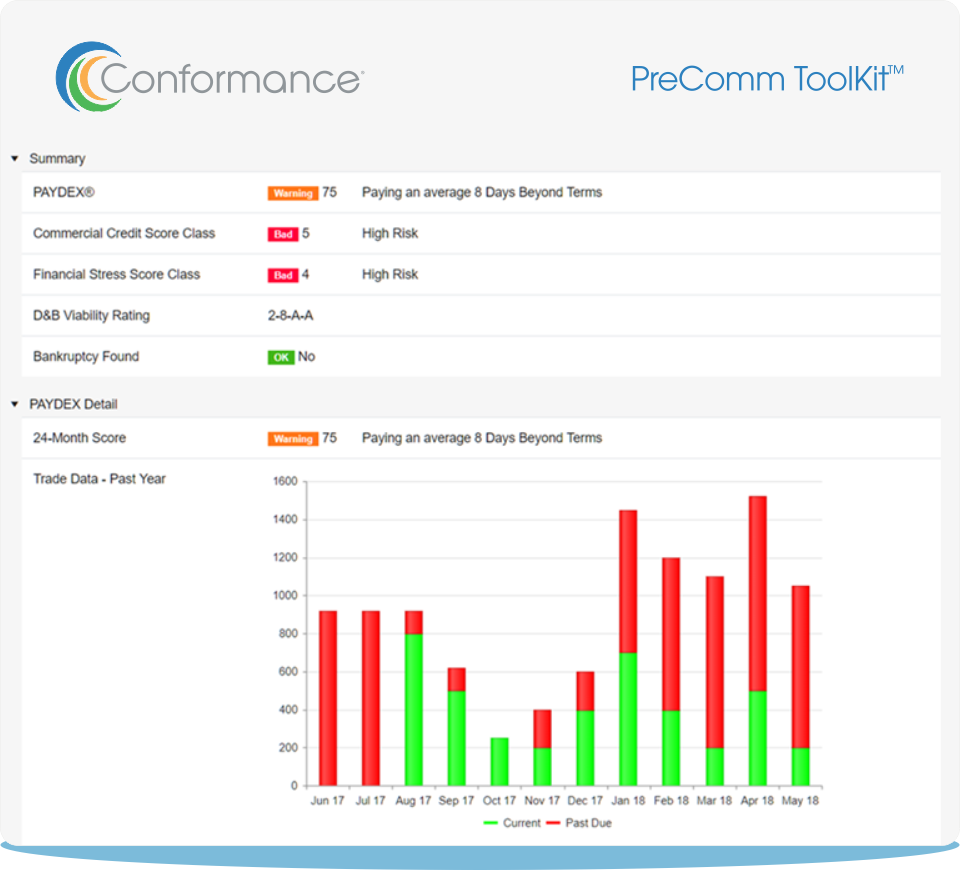The height and width of the screenshot is (870, 960).
Task: Click the Jul 17 red bar
Action: click(371, 698)
